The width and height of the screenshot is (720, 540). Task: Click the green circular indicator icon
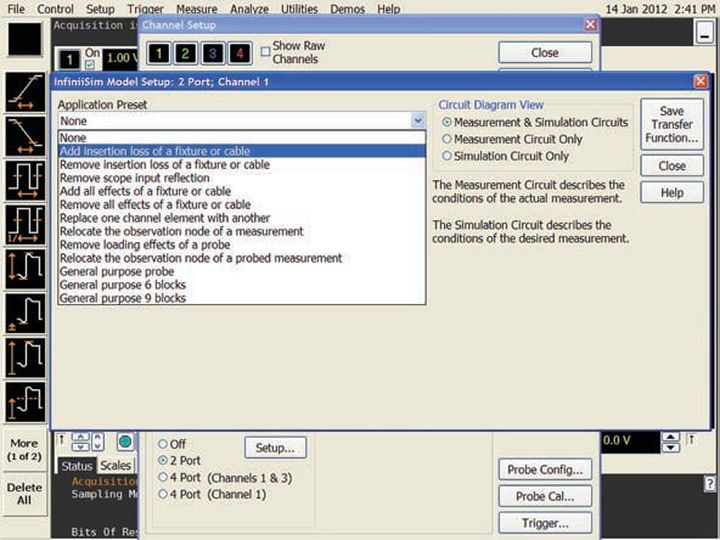tap(125, 442)
